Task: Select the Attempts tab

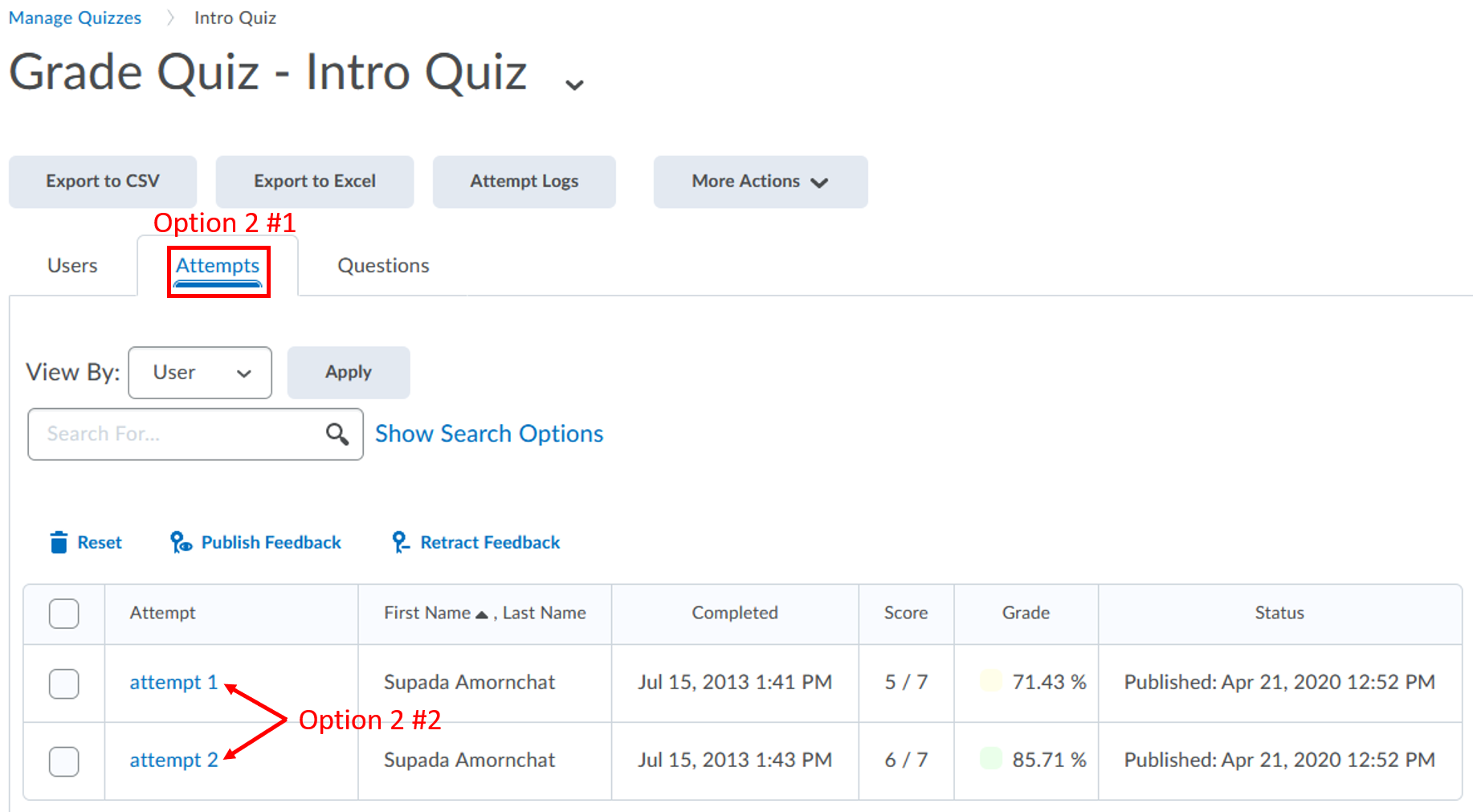Action: 218,266
